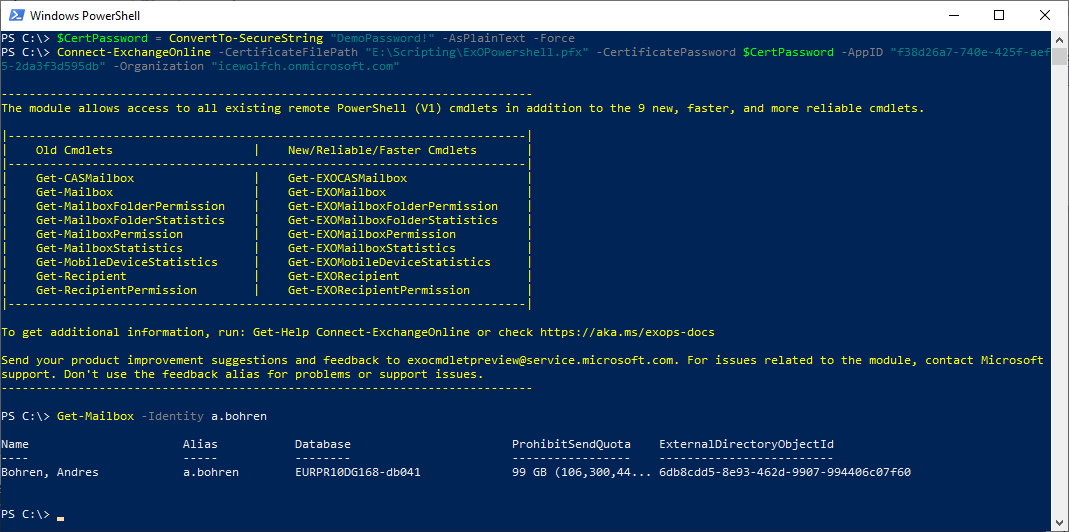
Task: Click the -Identity parameter
Action: click(x=172, y=416)
